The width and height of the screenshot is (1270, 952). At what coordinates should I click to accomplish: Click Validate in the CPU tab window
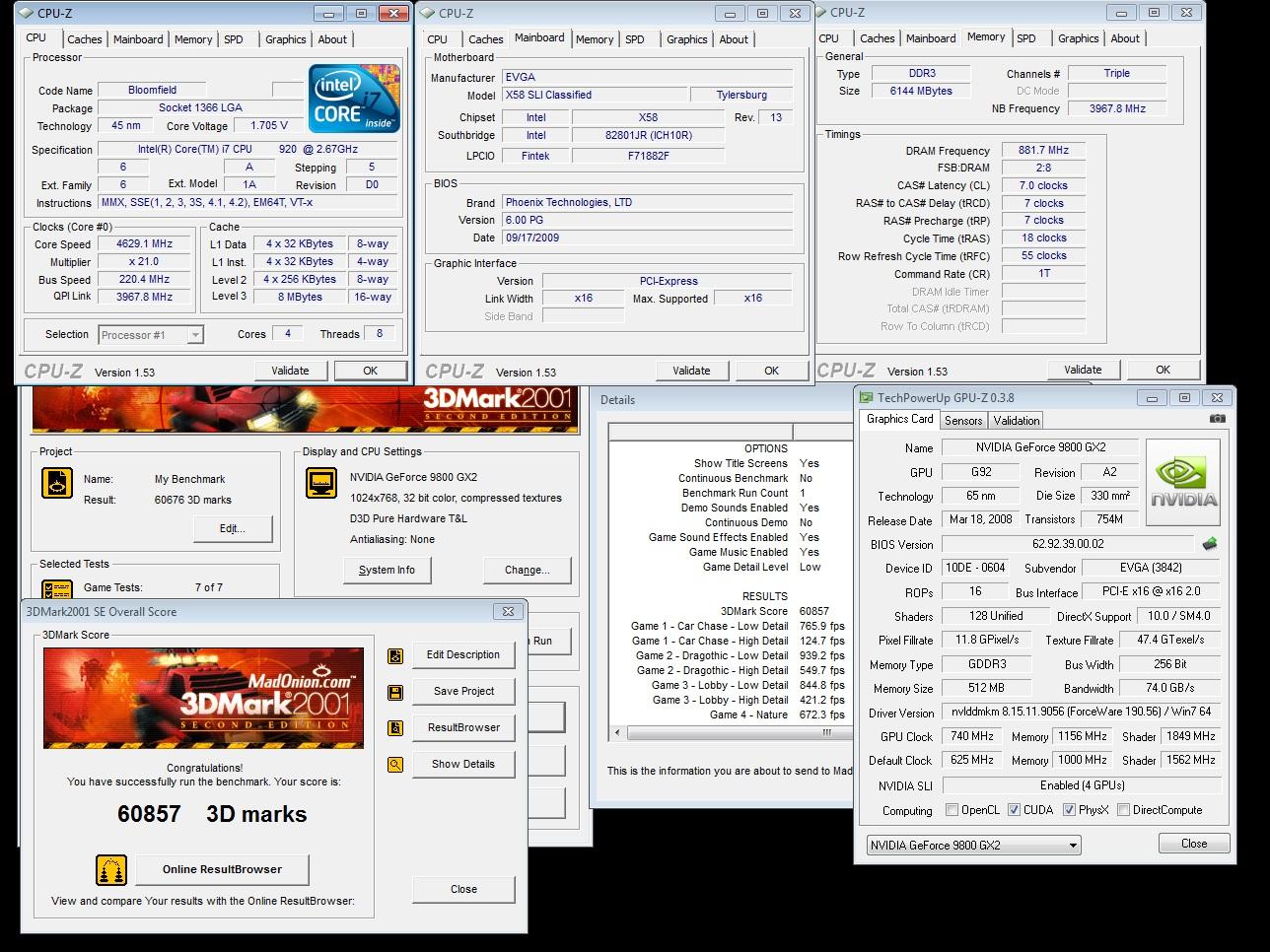[290, 371]
